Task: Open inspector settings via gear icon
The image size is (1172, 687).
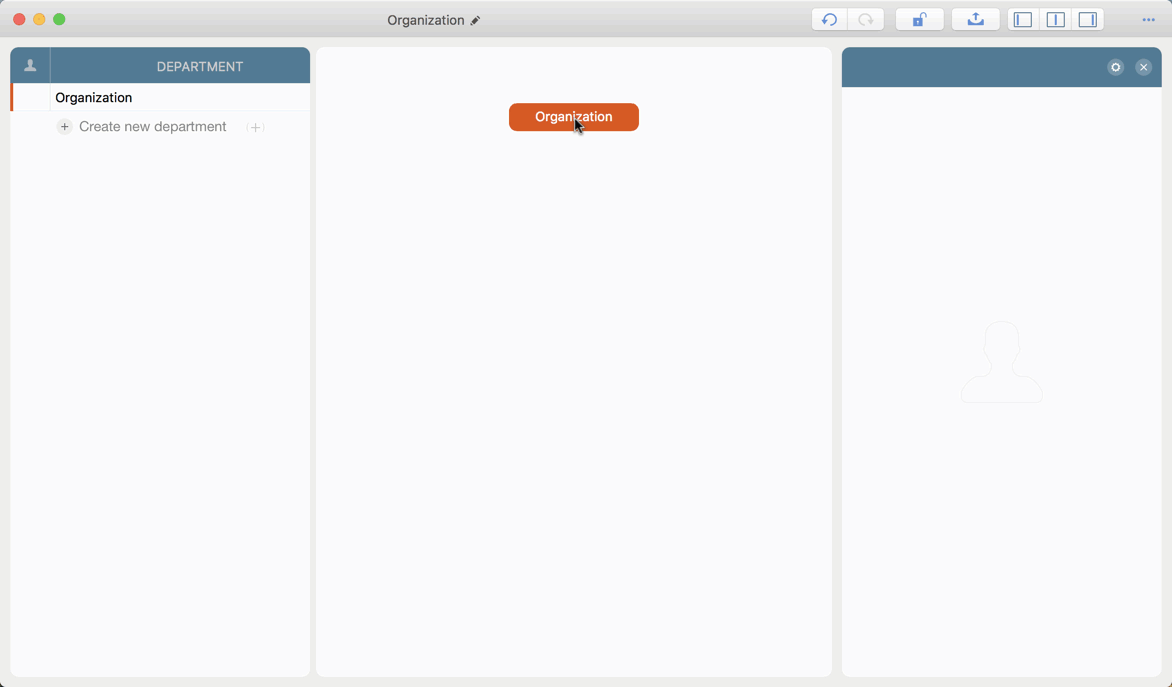Action: 1116,67
